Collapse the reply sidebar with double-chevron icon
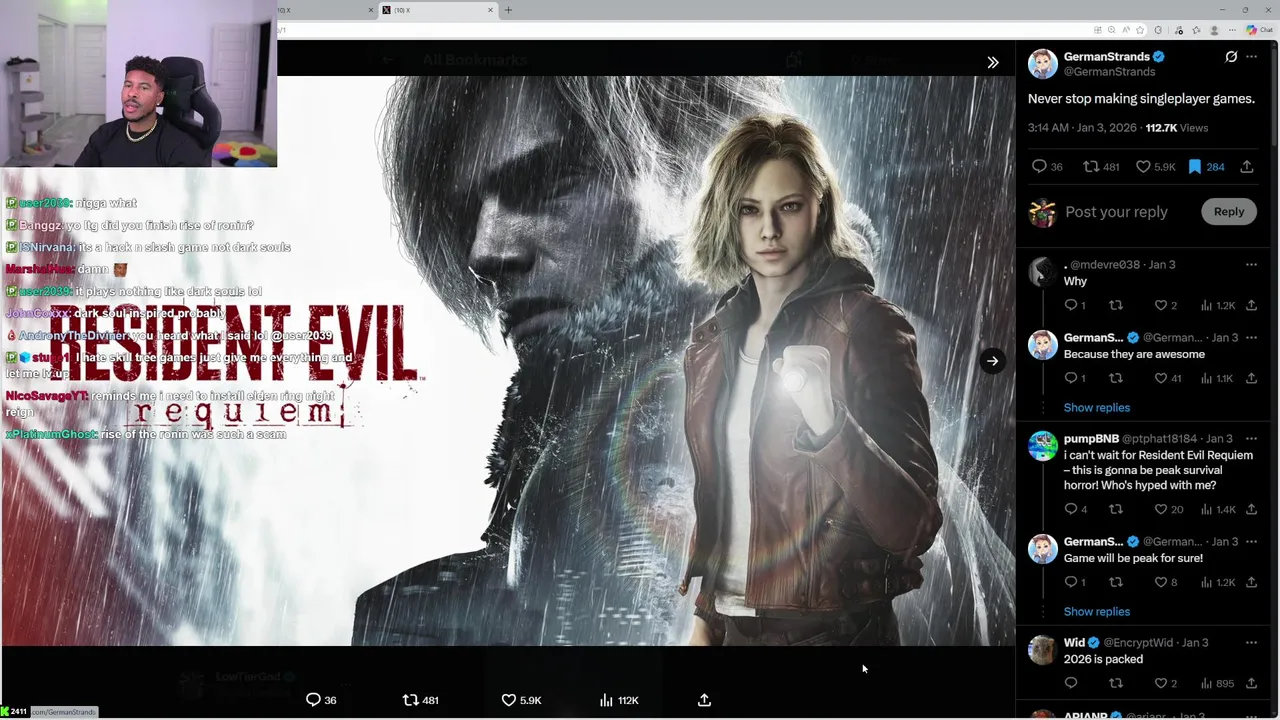Viewport: 1280px width, 720px height. click(x=993, y=63)
